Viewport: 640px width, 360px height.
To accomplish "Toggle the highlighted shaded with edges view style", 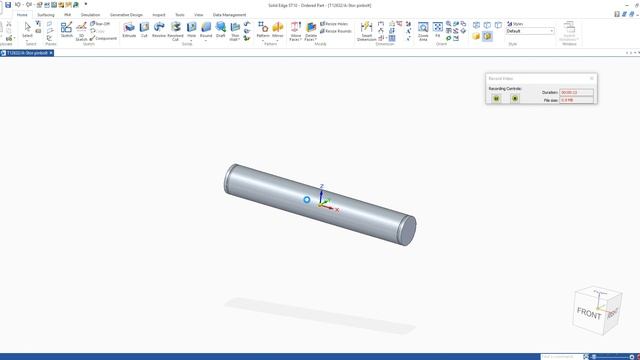I will coord(487,36).
